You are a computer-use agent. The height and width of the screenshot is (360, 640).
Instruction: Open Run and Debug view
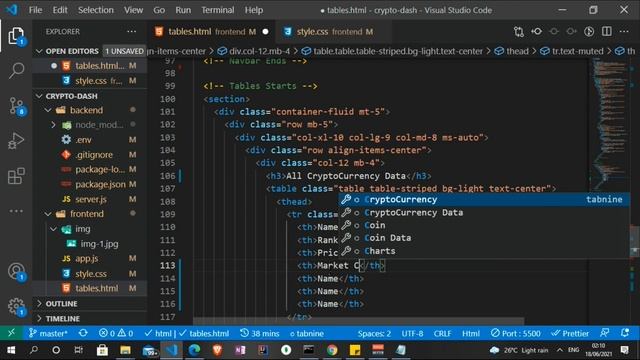[16, 141]
